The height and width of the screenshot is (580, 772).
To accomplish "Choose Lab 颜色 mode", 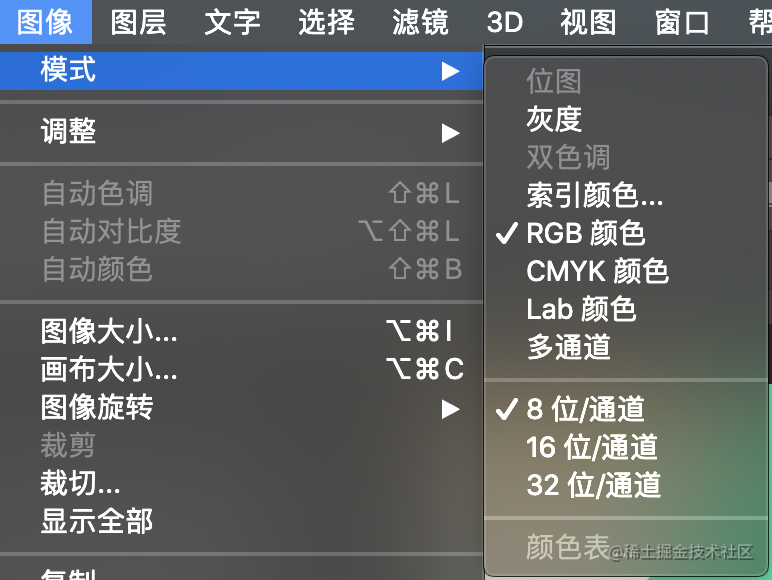I will coord(626,309).
